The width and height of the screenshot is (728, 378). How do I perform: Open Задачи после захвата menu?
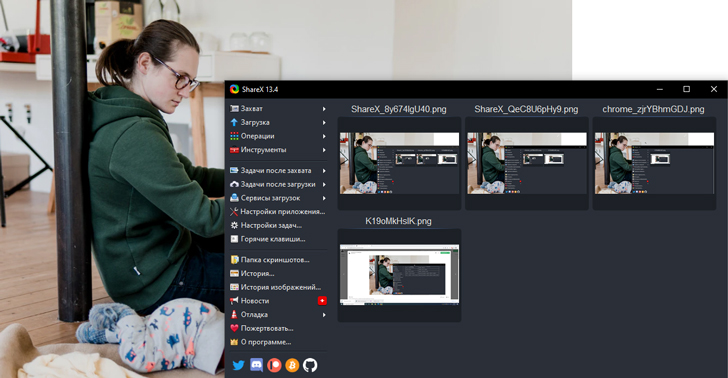[x=278, y=170]
